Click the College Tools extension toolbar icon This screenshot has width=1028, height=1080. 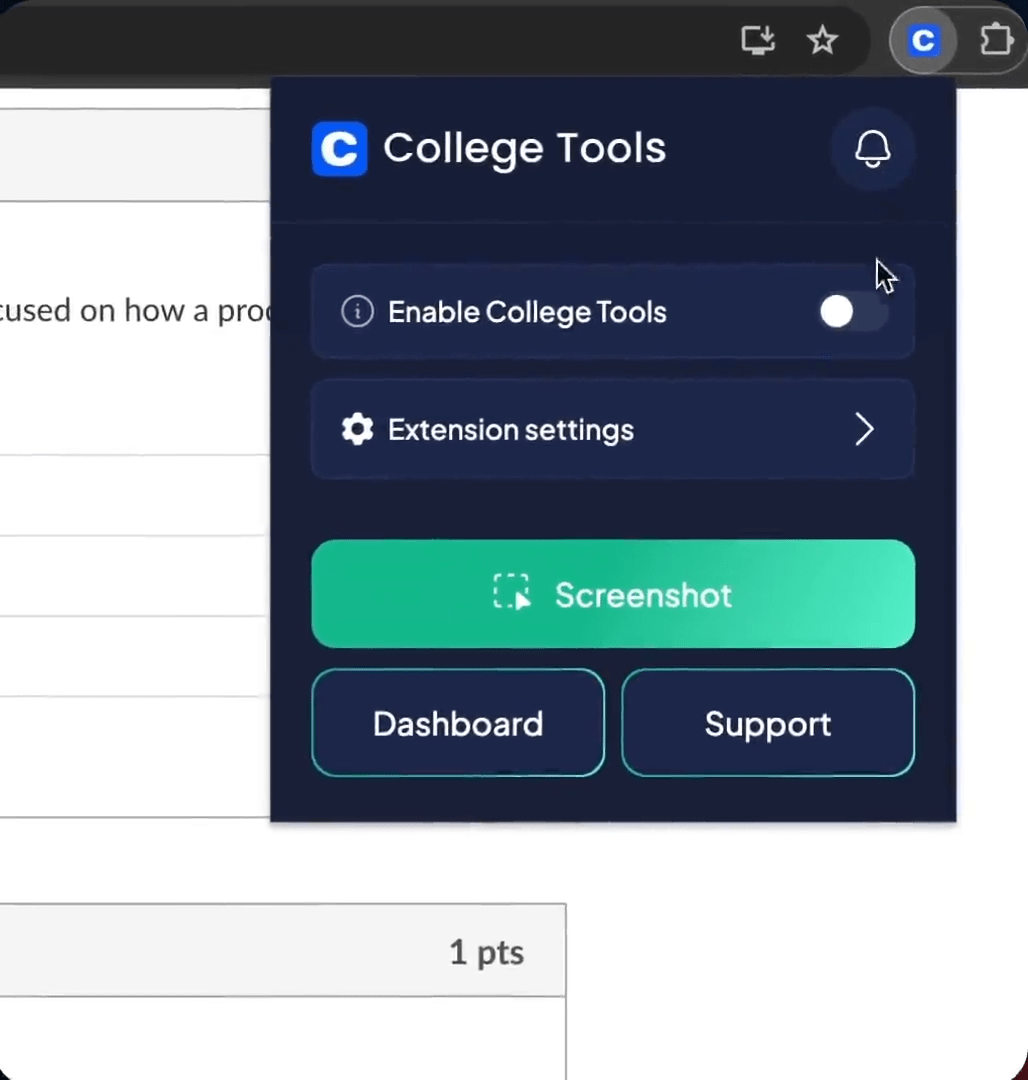(923, 41)
